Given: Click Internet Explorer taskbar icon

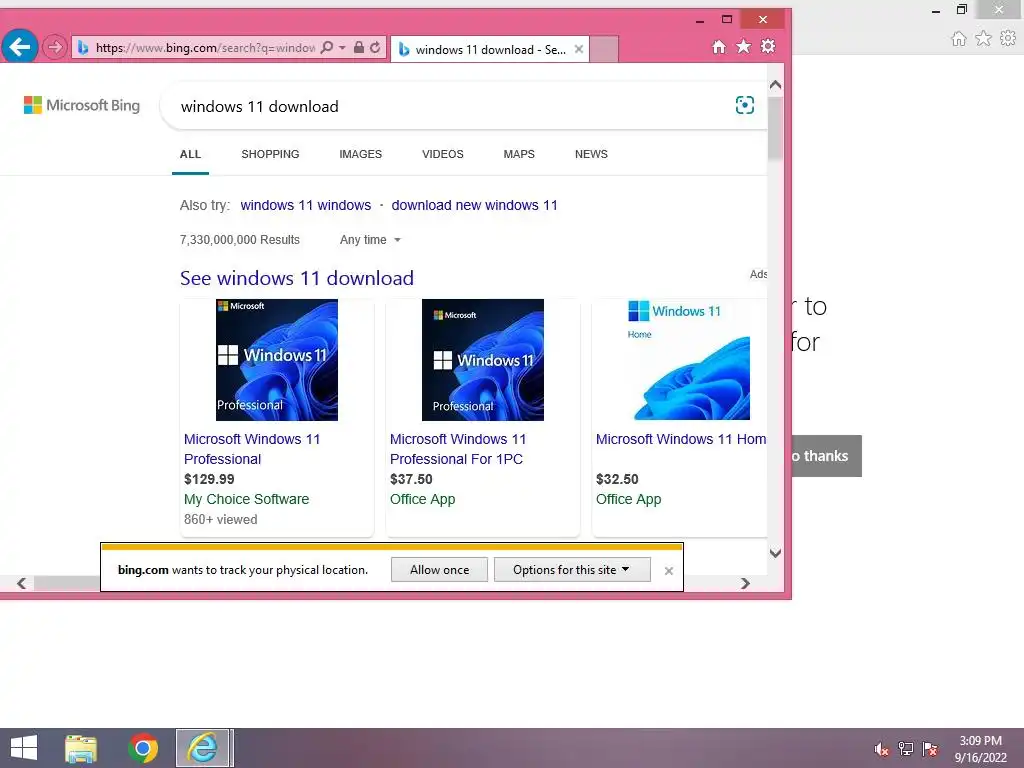Looking at the screenshot, I should 203,748.
